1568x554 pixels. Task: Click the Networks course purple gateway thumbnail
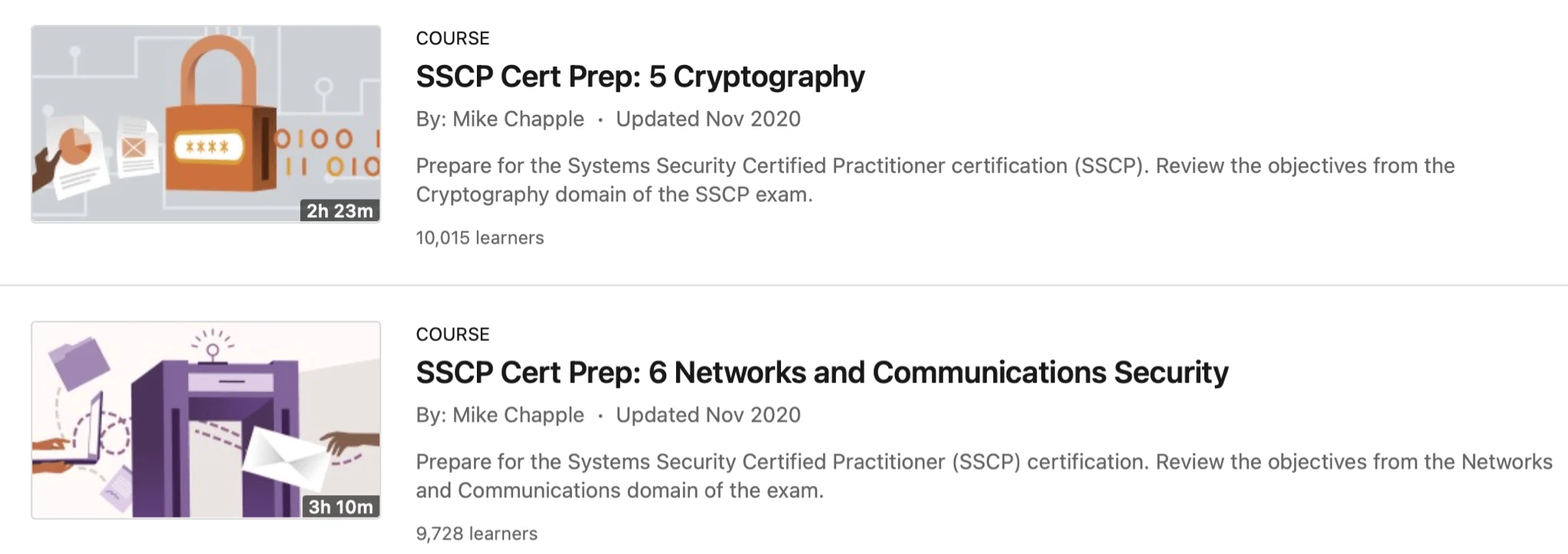click(x=206, y=420)
